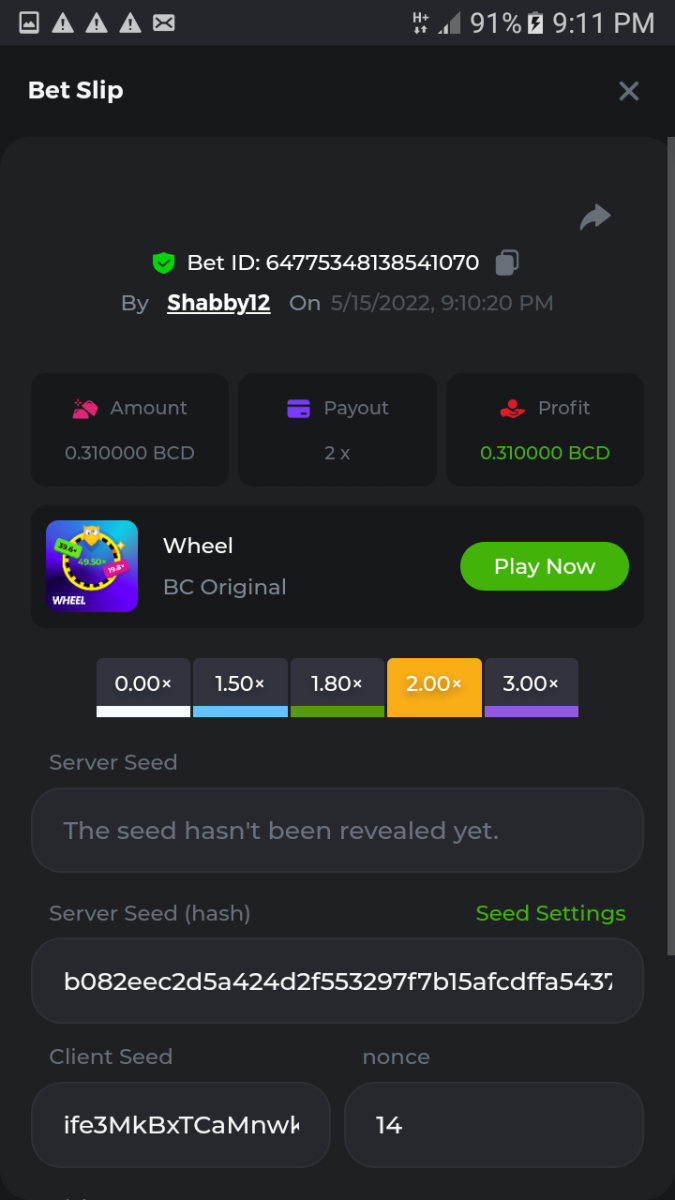Image resolution: width=675 pixels, height=1200 pixels.
Task: Select the 1.50× multiplier tile
Action: 240,687
